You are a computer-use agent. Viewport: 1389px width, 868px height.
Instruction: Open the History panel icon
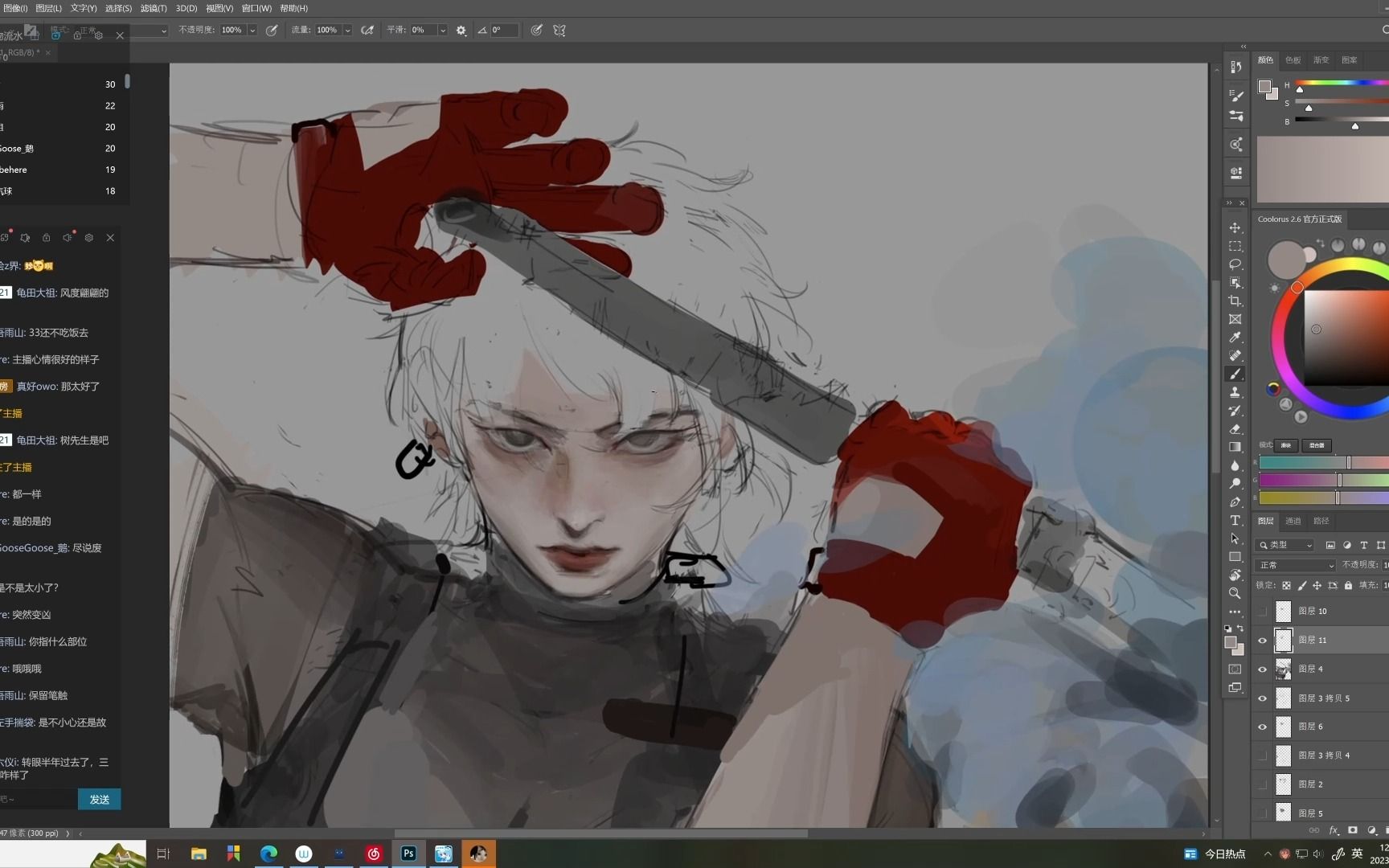point(1236,67)
